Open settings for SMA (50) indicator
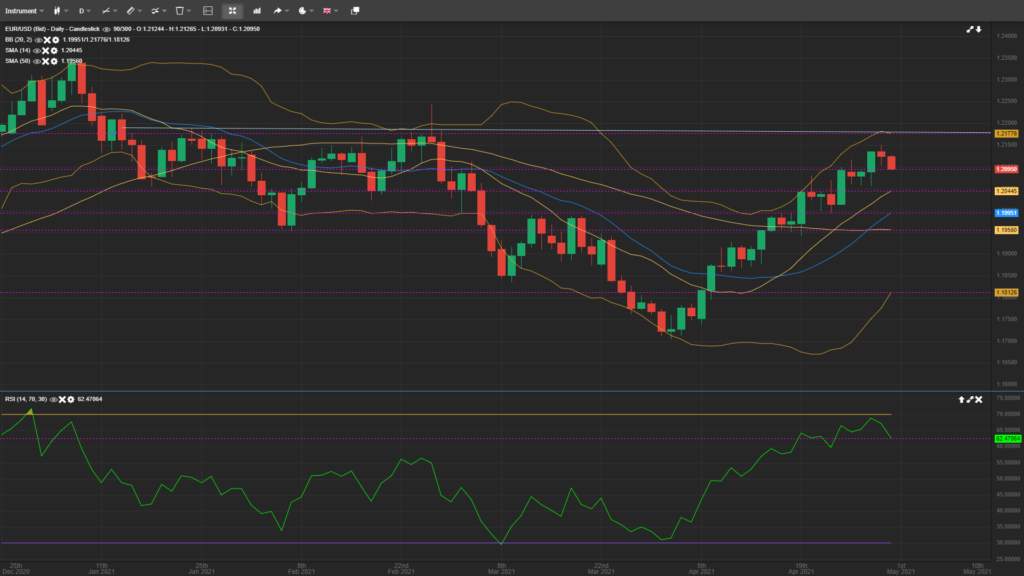 (x=54, y=61)
